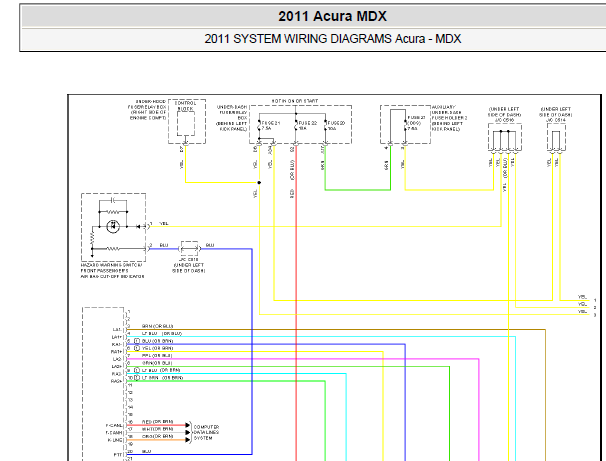Click the "GRN (OR BLU)" pin 8 wire label
The image size is (606, 461).
[157, 363]
